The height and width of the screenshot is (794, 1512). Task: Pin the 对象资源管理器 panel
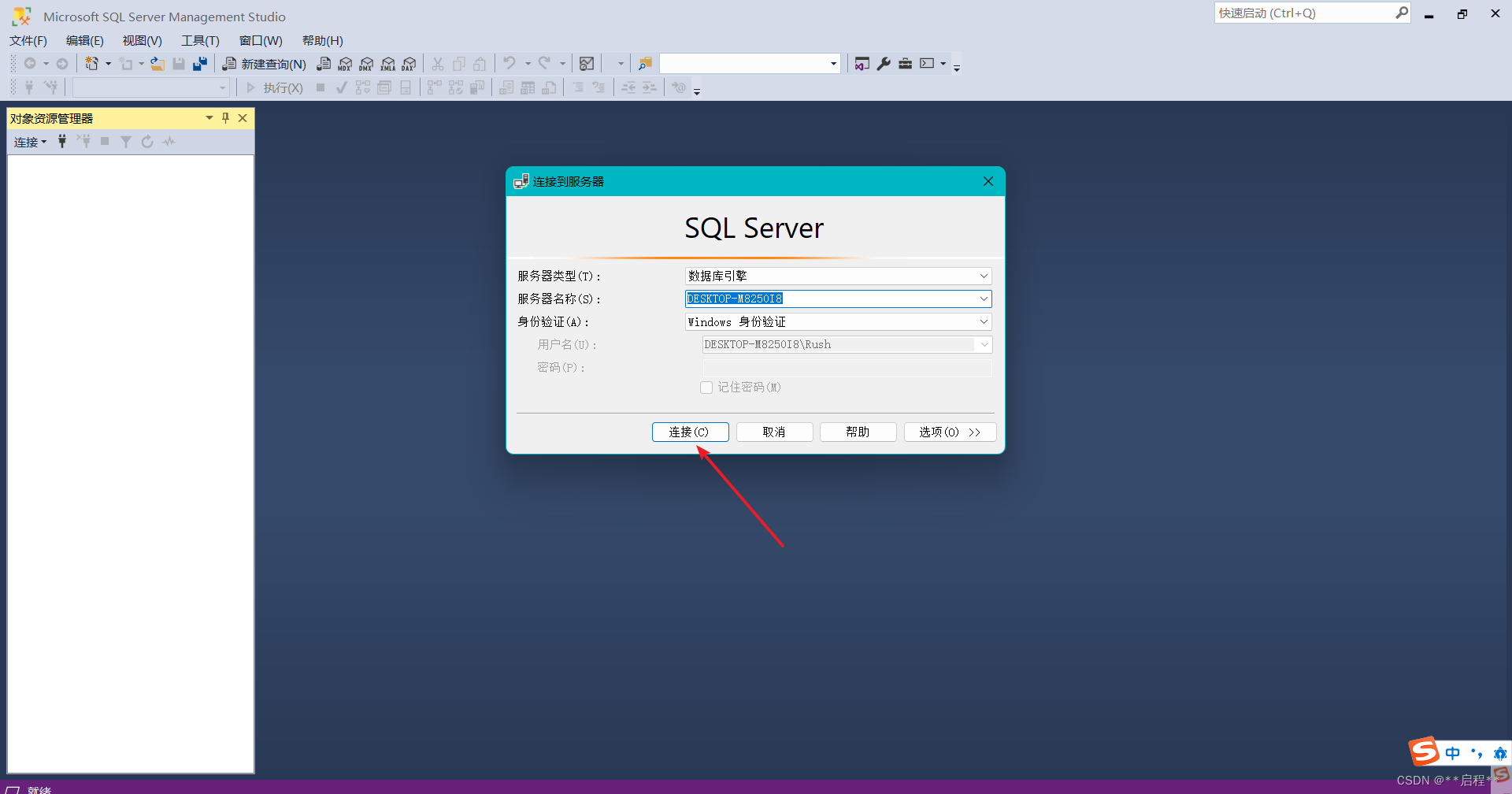(226, 118)
